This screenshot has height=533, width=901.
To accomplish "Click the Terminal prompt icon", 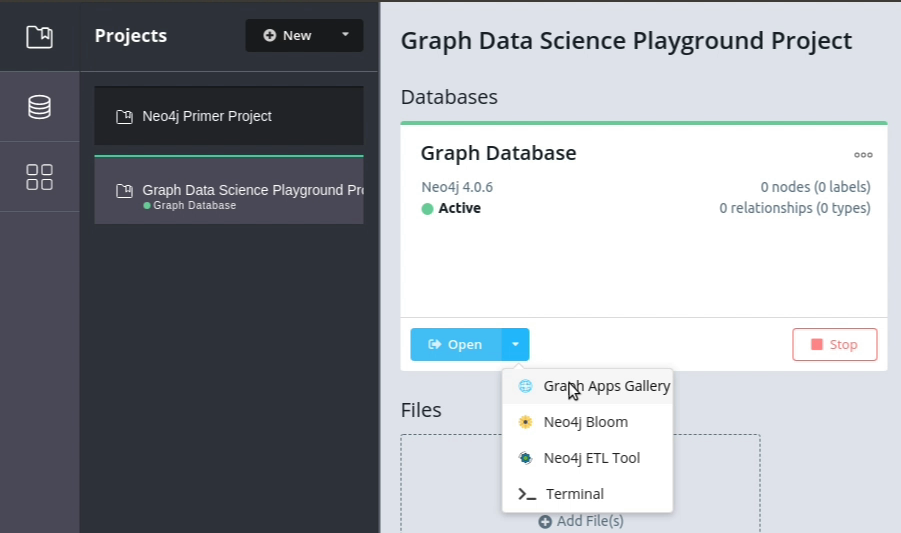I will 527,494.
